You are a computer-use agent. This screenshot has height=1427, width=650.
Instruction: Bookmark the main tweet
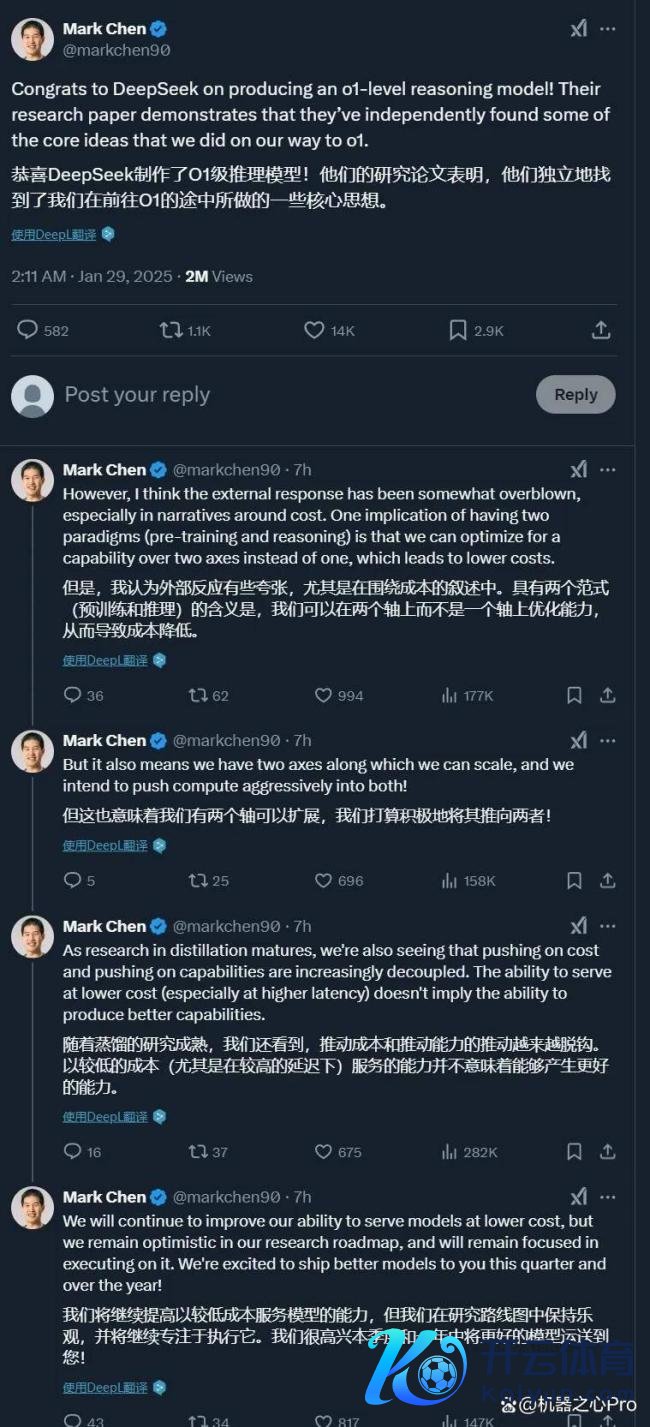[456, 328]
